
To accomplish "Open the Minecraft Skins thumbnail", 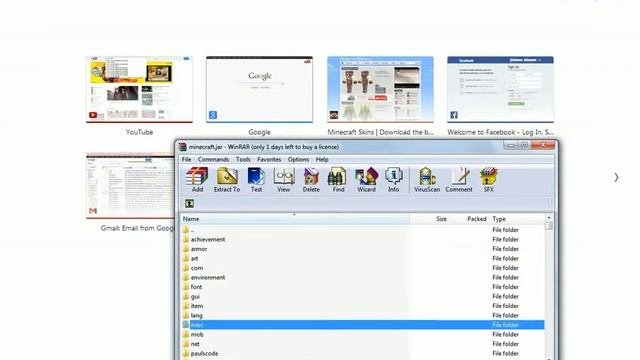I will 380,89.
